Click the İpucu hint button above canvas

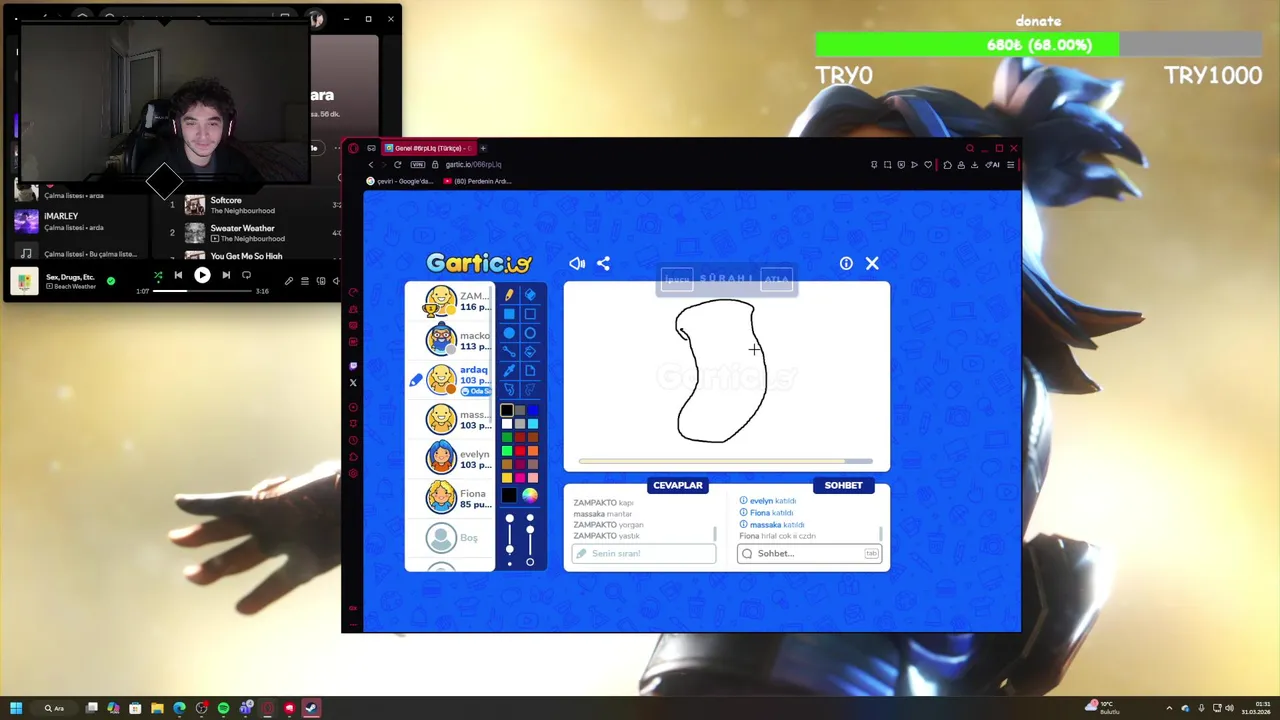[677, 281]
